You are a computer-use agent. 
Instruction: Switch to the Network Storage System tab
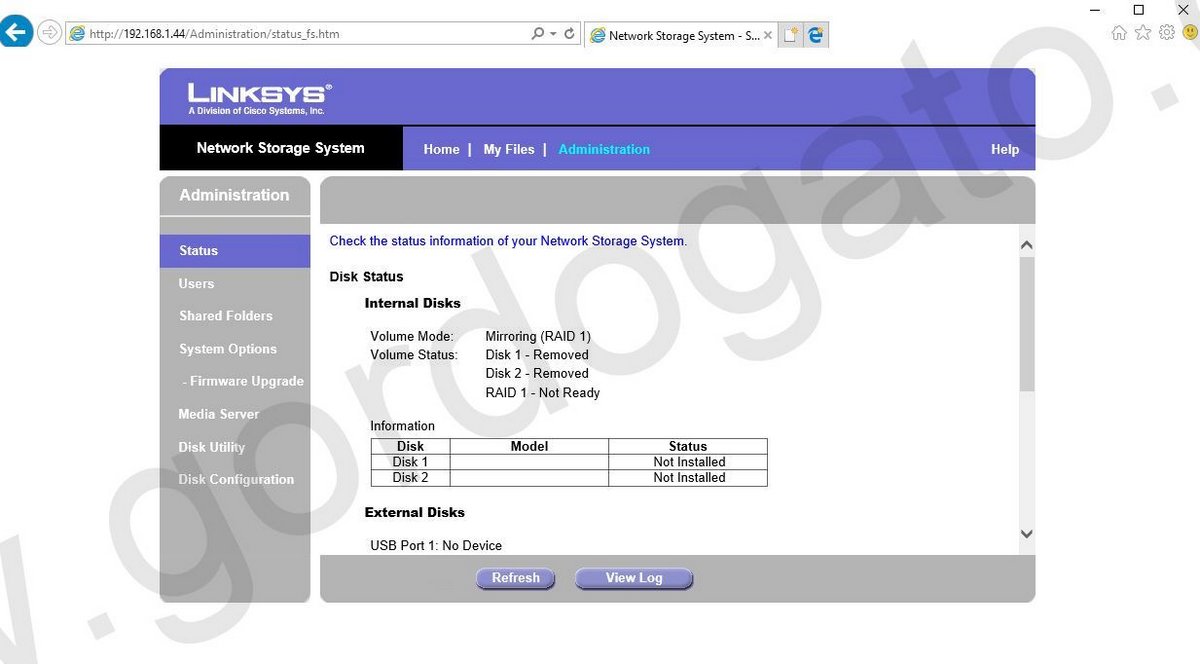pyautogui.click(x=675, y=33)
